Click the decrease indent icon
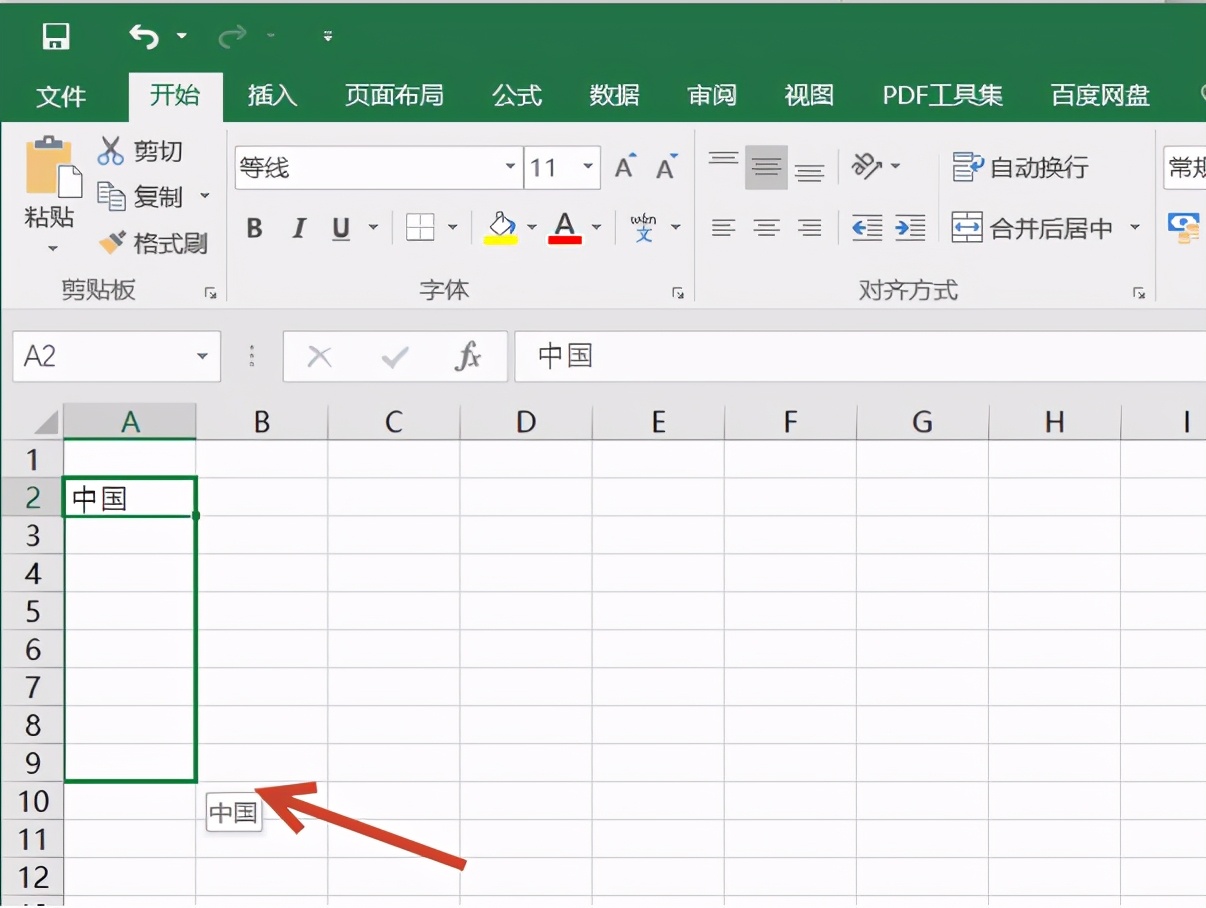The width and height of the screenshot is (1206, 908). 867,229
